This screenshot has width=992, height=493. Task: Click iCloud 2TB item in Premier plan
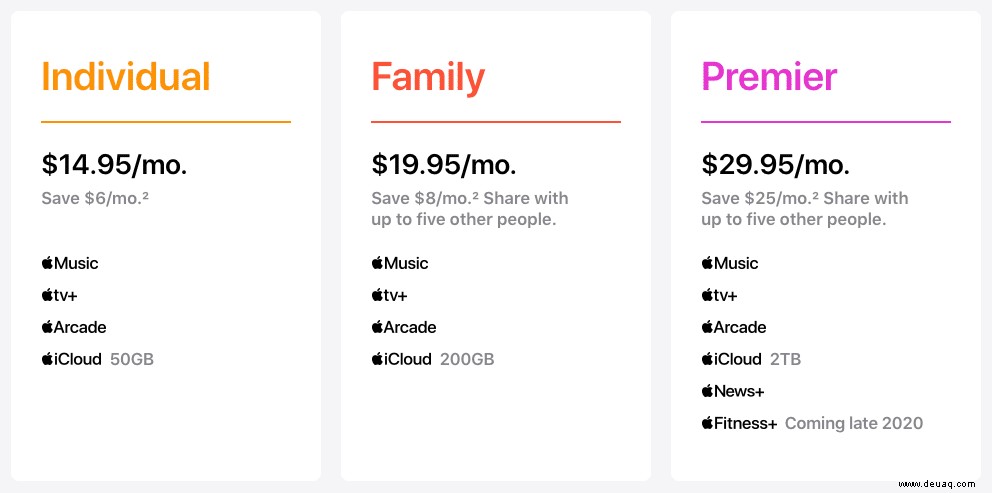pyautogui.click(x=752, y=359)
